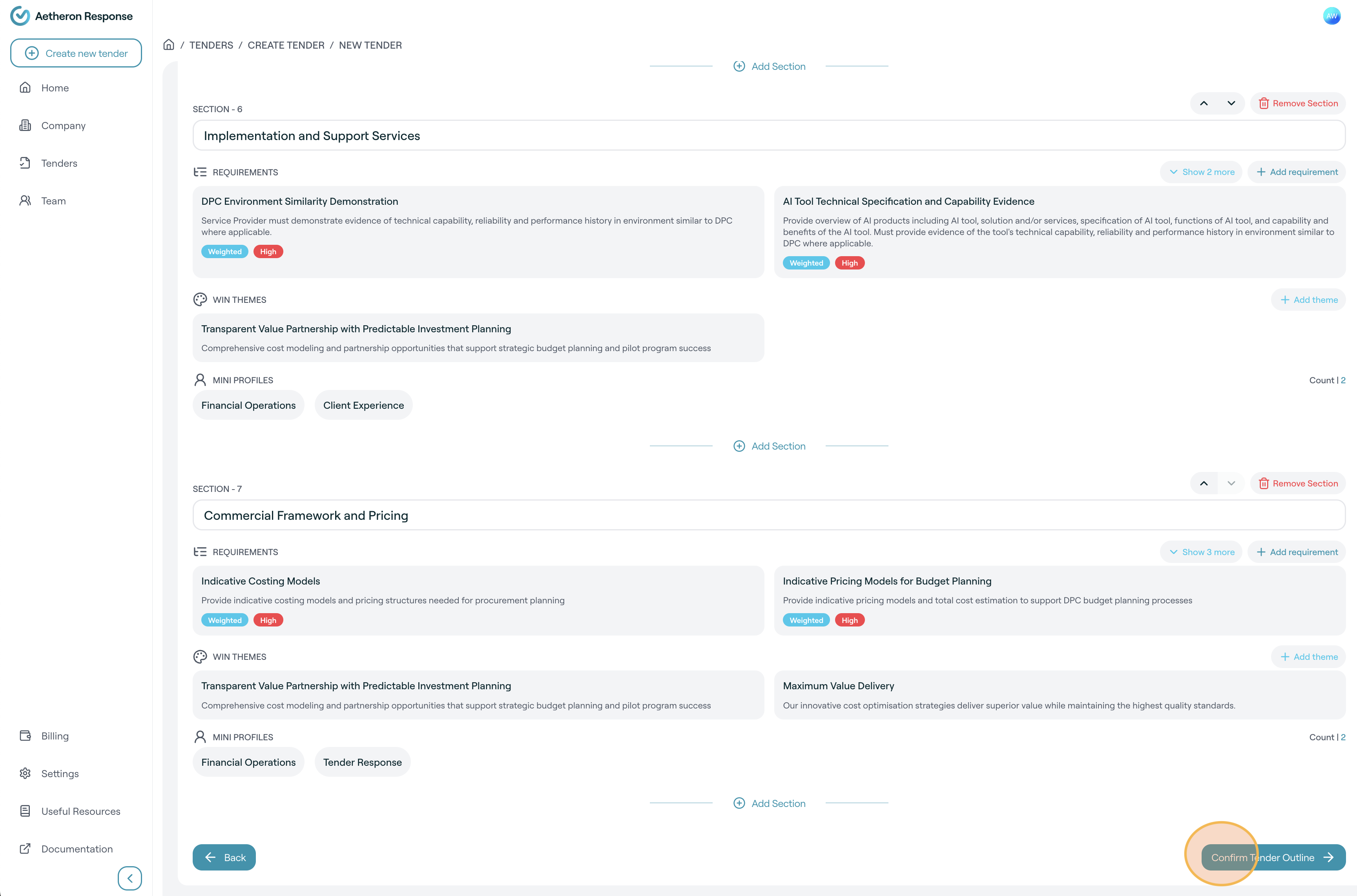Viewport: 1357px width, 896px height.
Task: Remove Section 7 using trash button
Action: [x=1298, y=483]
